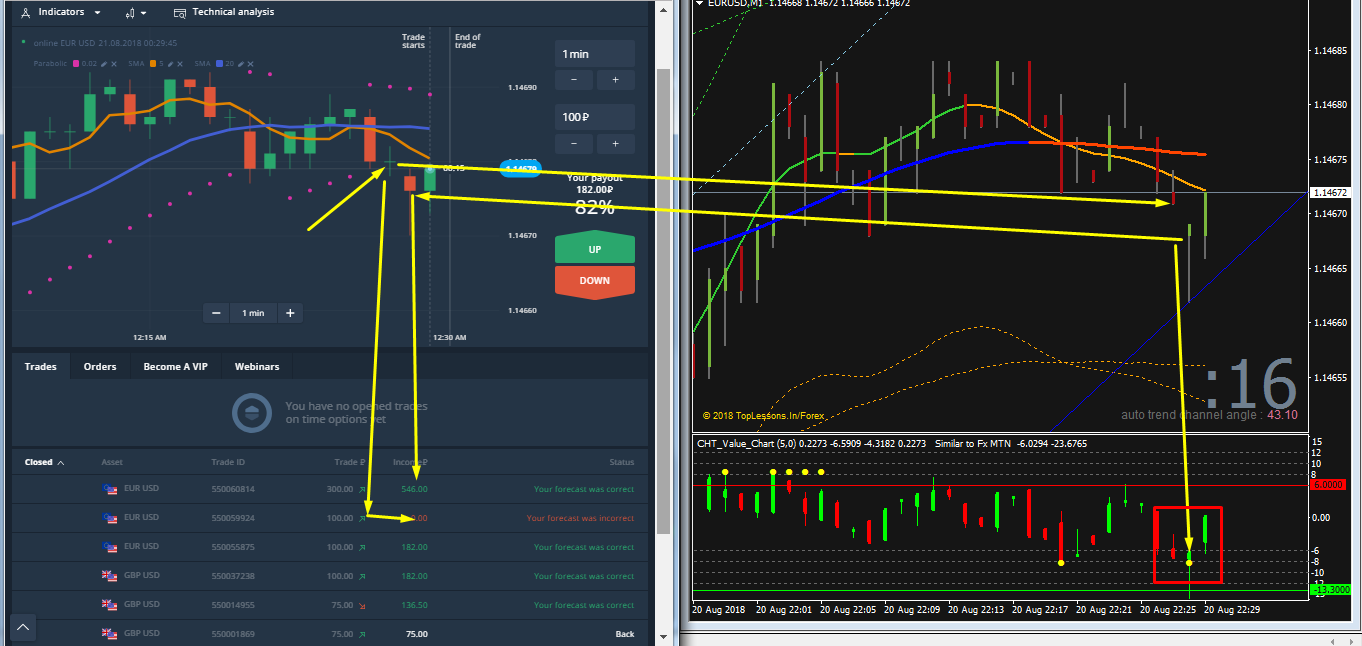Click the empty-trades shield icon
Viewport: 1362px width, 646px height.
click(x=251, y=412)
